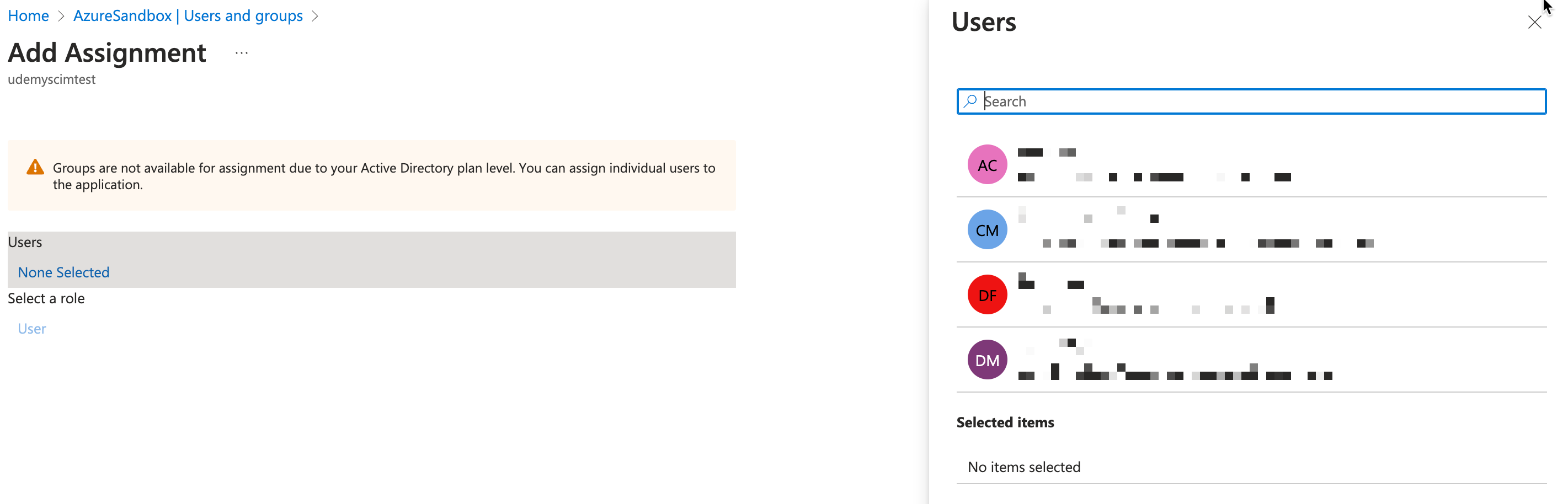Close the Users panel with the X
This screenshot has height=504, width=1568.
(1534, 23)
